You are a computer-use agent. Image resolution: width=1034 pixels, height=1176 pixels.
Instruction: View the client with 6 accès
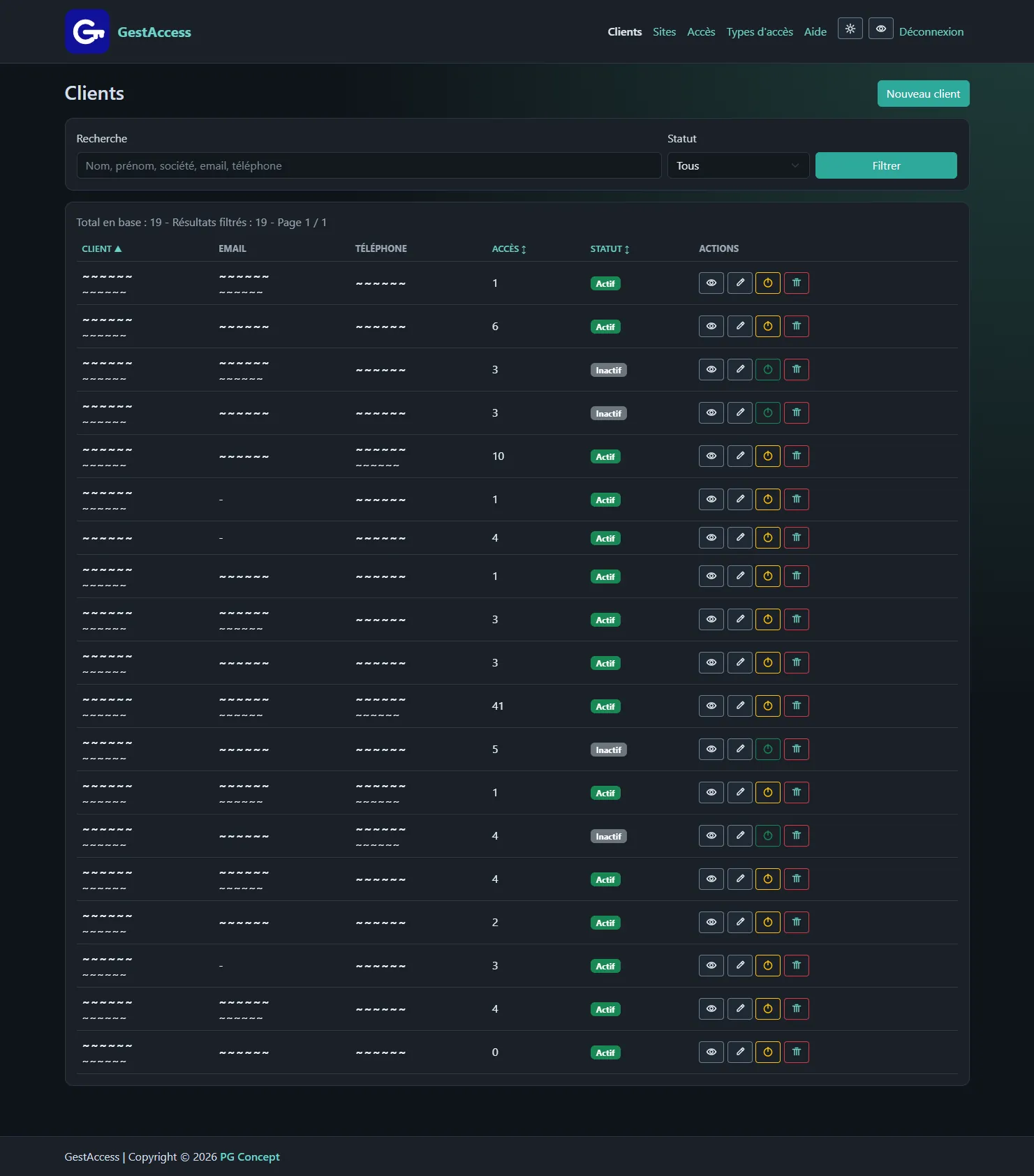click(x=711, y=326)
